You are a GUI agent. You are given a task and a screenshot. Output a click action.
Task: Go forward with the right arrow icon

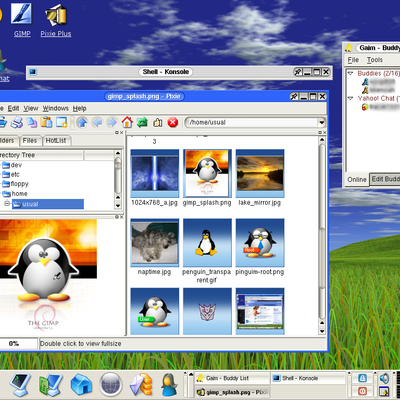click(x=112, y=122)
